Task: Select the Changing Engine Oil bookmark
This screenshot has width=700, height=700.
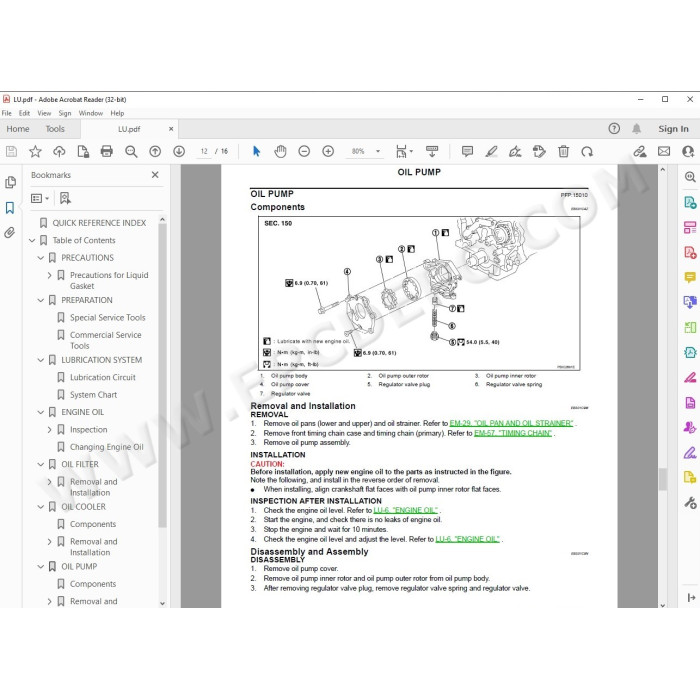Action: point(107,447)
